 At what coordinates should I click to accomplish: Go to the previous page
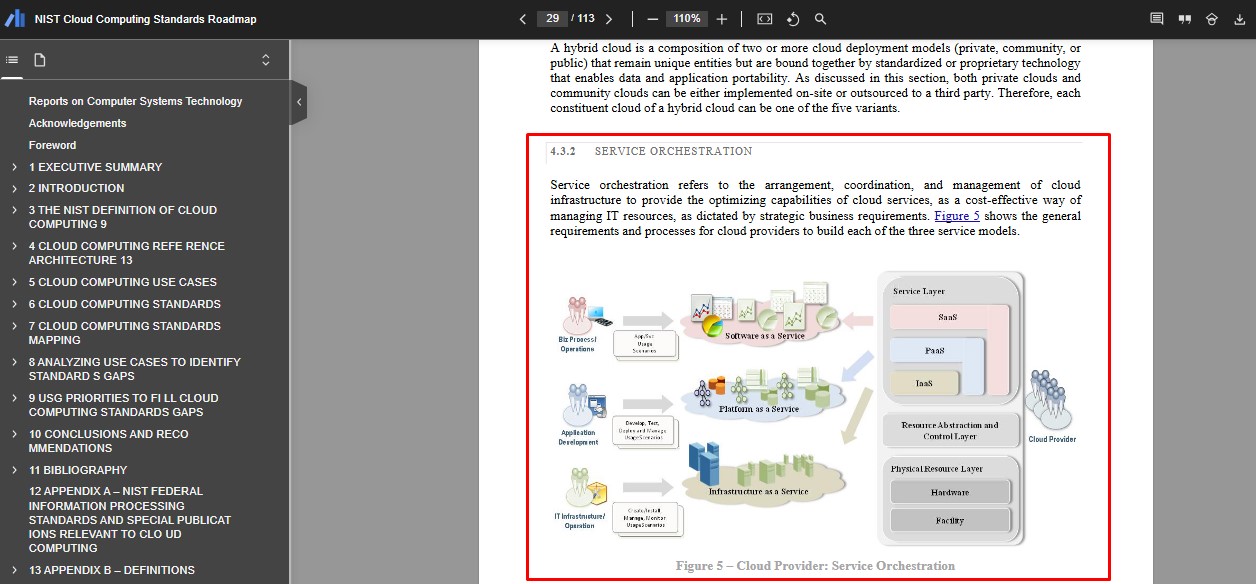tap(522, 19)
